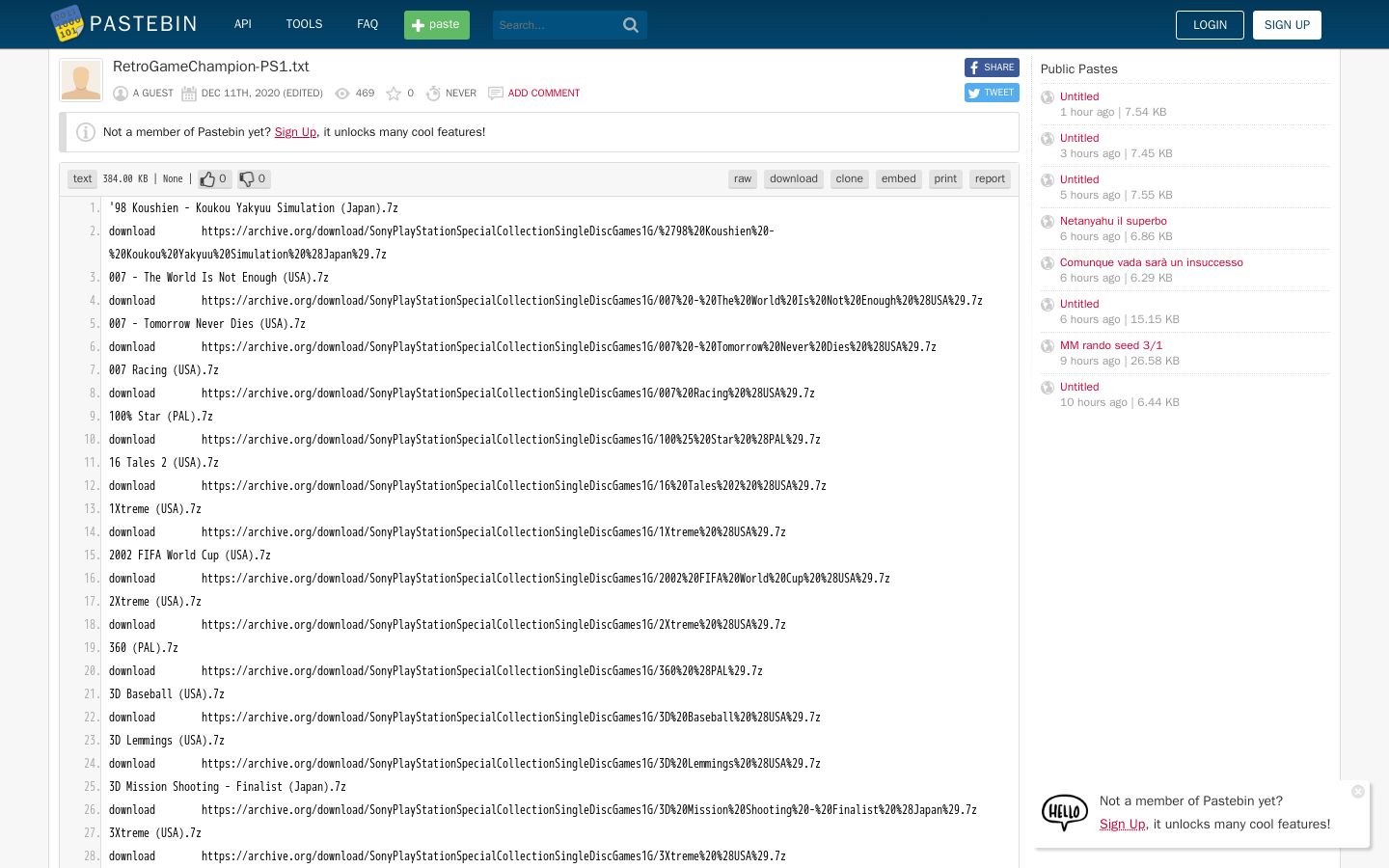
Task: Tweet this paste
Action: 992,93
